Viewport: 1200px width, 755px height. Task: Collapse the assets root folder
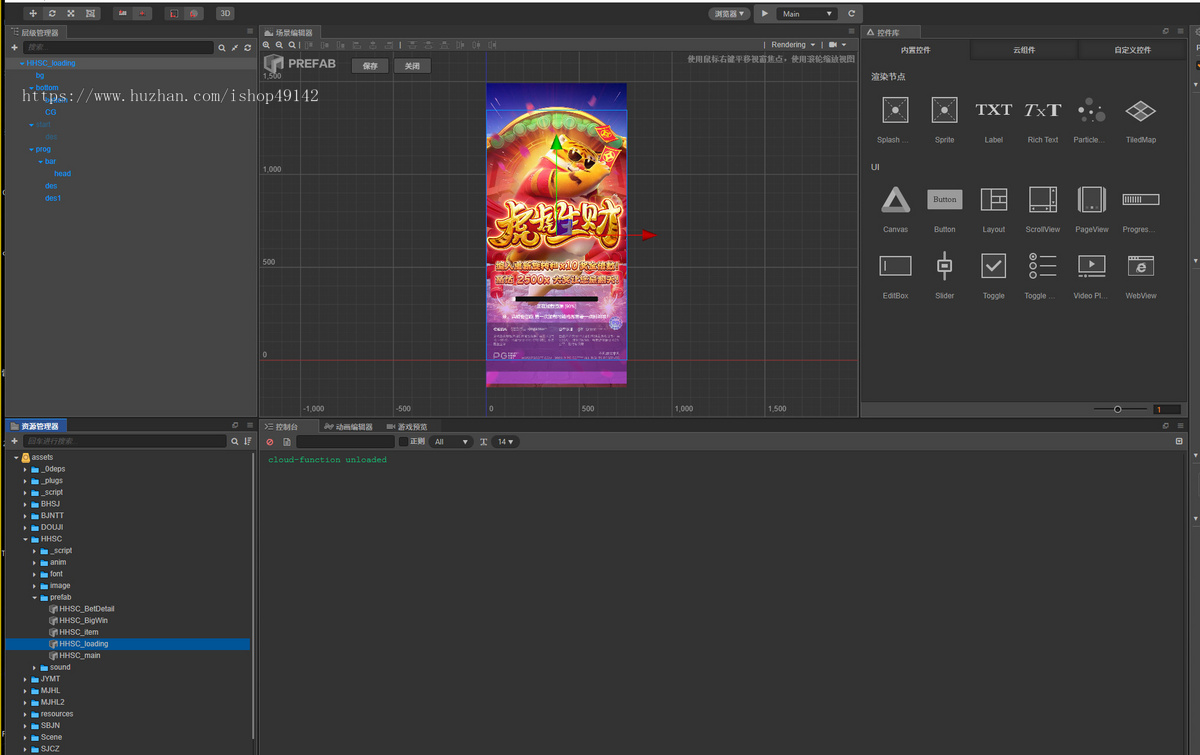(x=15, y=457)
